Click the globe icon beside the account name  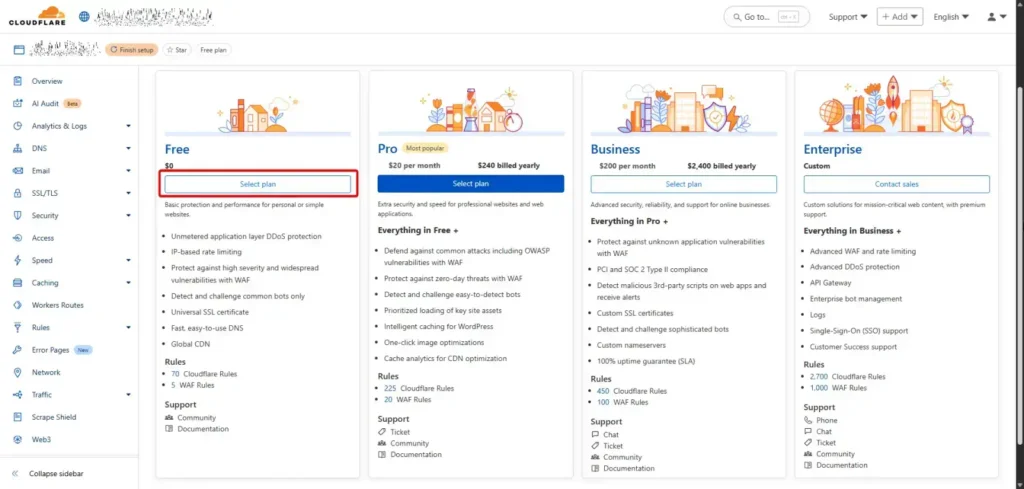84,16
